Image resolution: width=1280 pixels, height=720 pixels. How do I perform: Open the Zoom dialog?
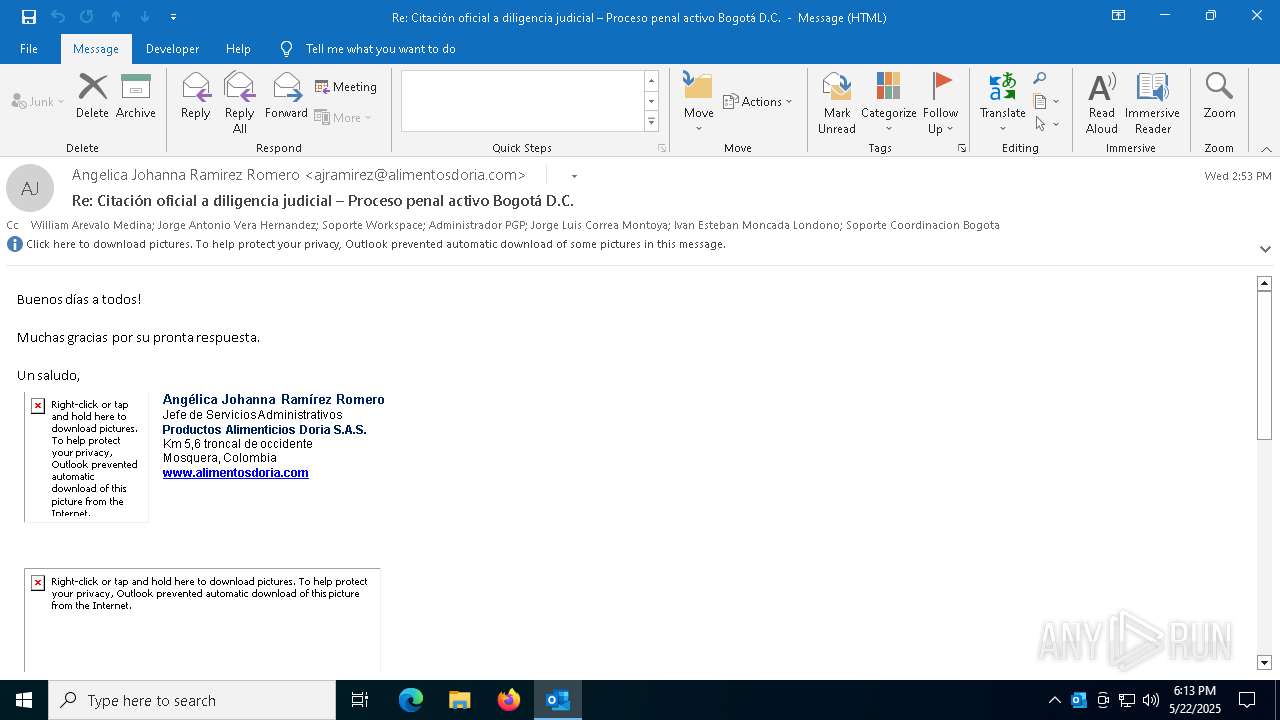1219,96
